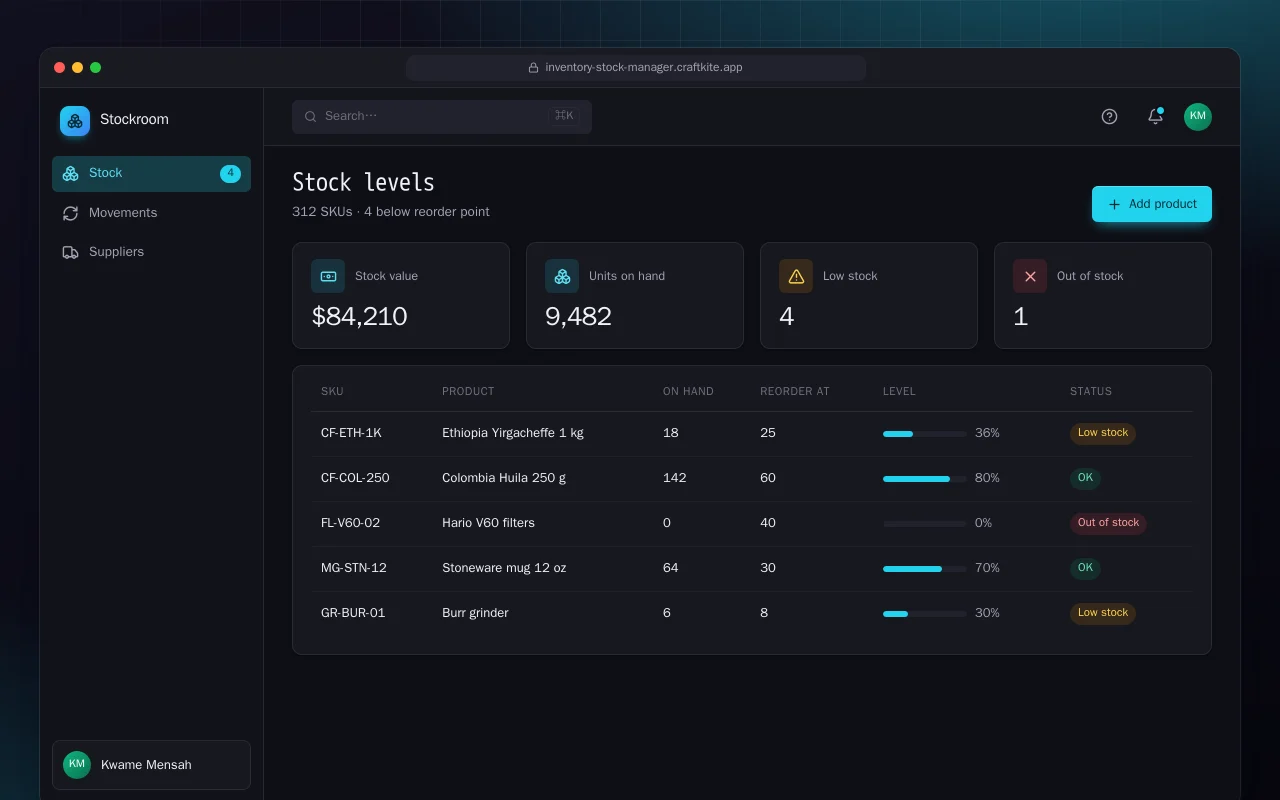1280x800 pixels.
Task: Click the ON HAND column header
Action: point(688,392)
